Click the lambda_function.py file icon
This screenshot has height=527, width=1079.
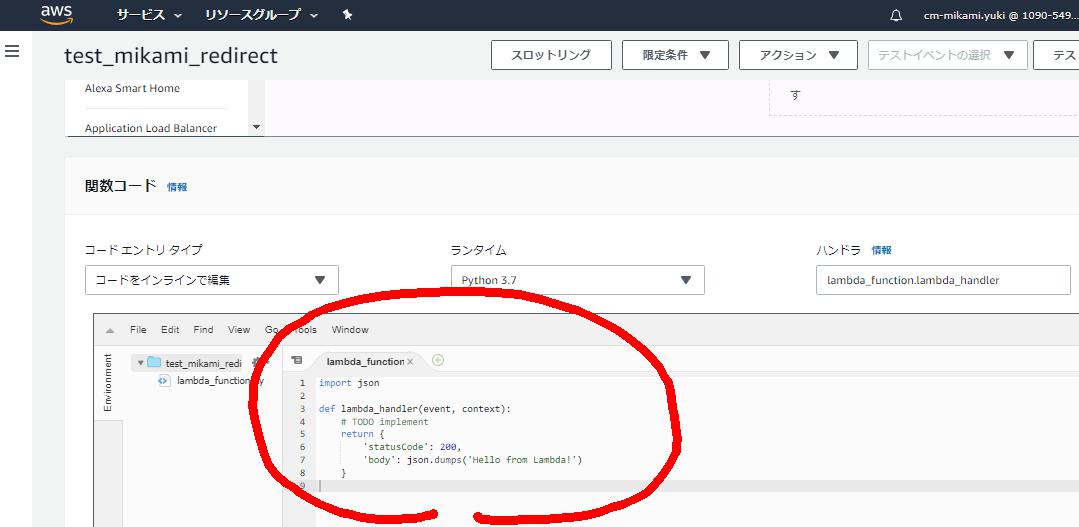point(164,380)
